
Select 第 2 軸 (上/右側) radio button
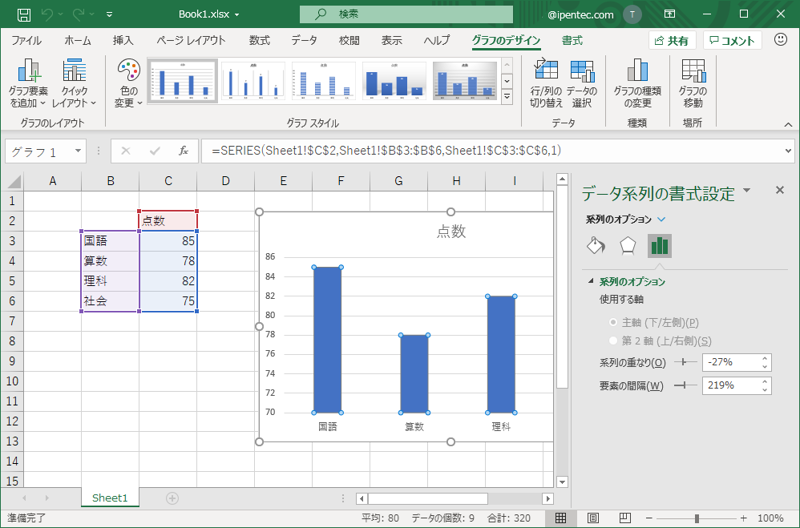613,340
